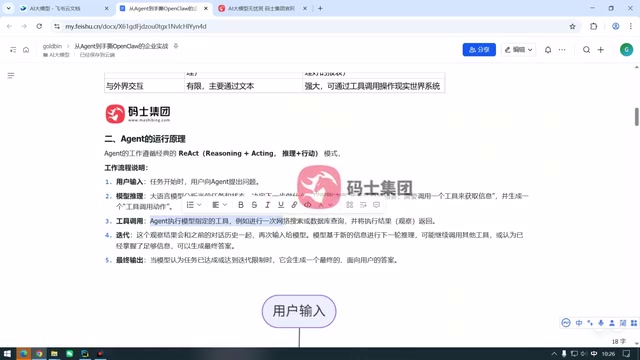This screenshot has height=360, width=640.
Task: Open Chrome from the taskbar
Action: [x=39, y=354]
